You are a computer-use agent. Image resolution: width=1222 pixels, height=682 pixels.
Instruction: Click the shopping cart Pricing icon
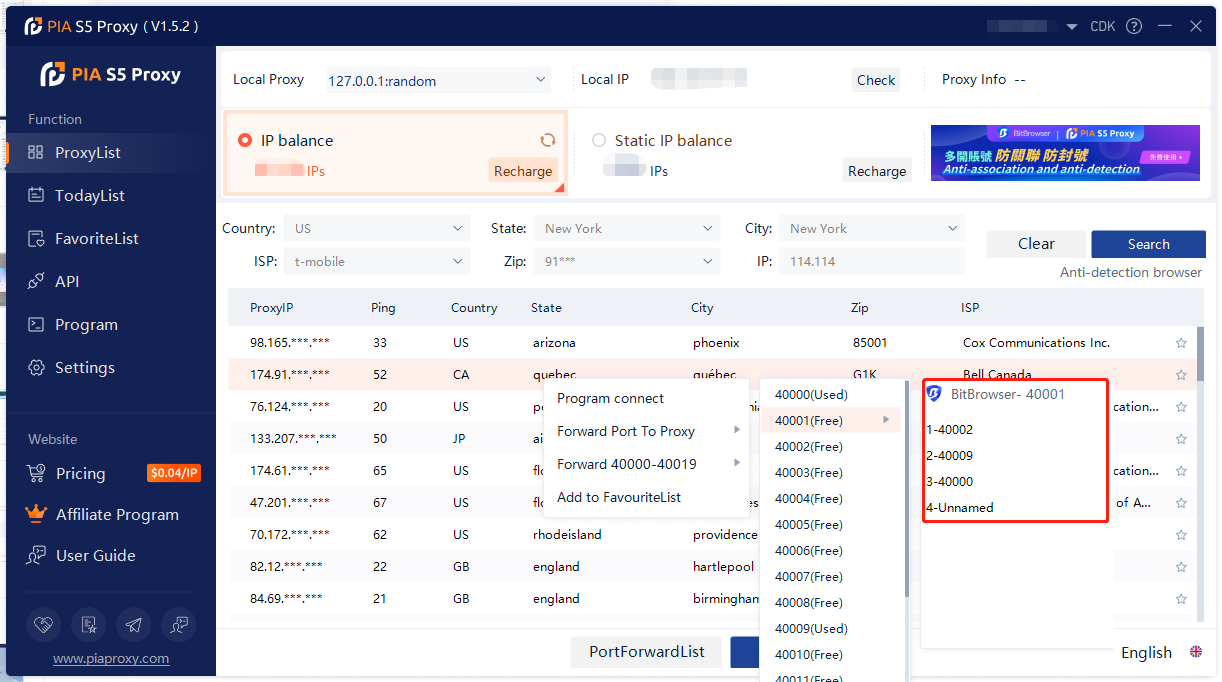[37, 473]
